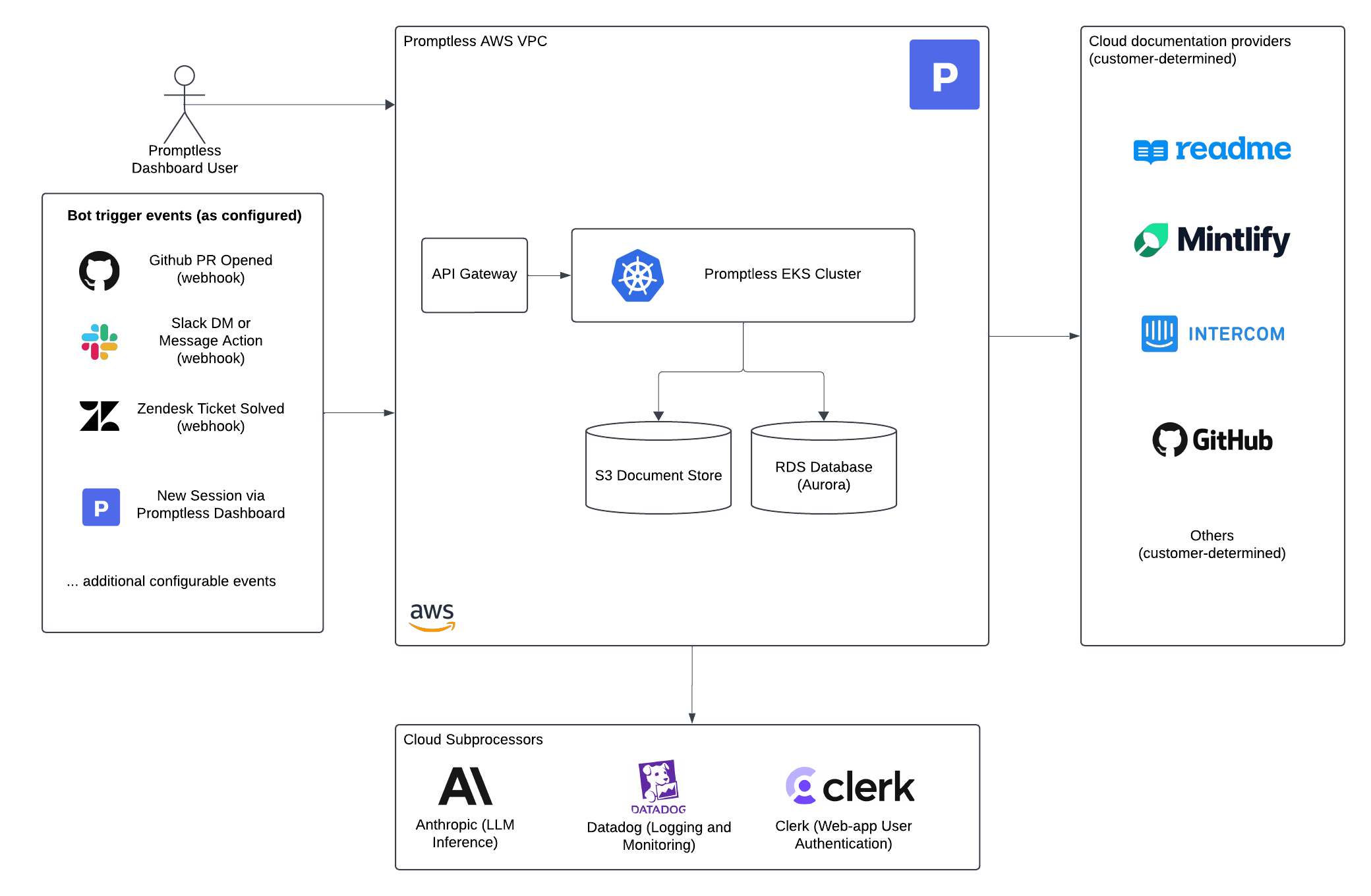Click the GitHub octocat icon in Bot trigger events

coord(100,271)
